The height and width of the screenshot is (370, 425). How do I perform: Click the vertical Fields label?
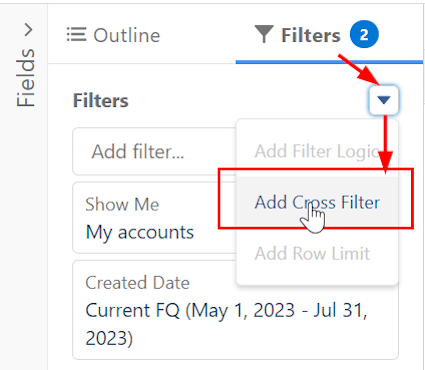pyautogui.click(x=26, y=78)
